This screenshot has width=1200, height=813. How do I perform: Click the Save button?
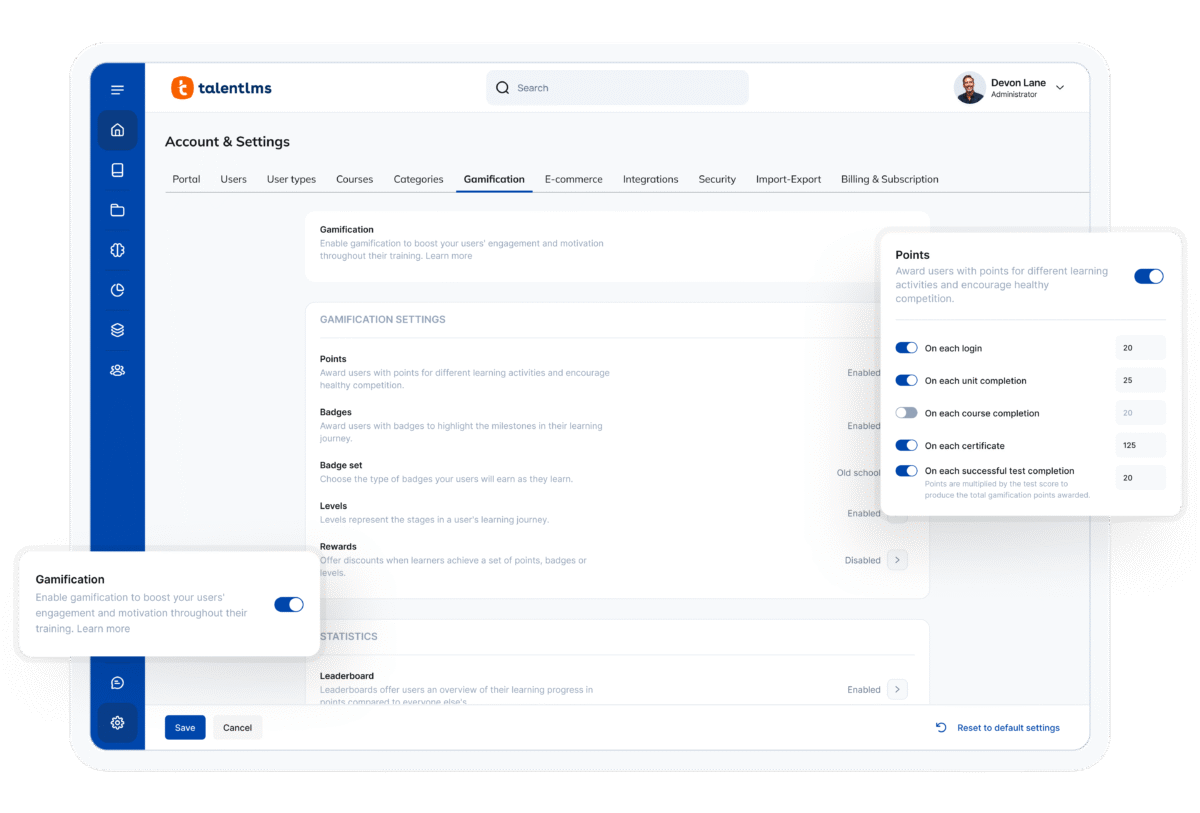coord(185,728)
